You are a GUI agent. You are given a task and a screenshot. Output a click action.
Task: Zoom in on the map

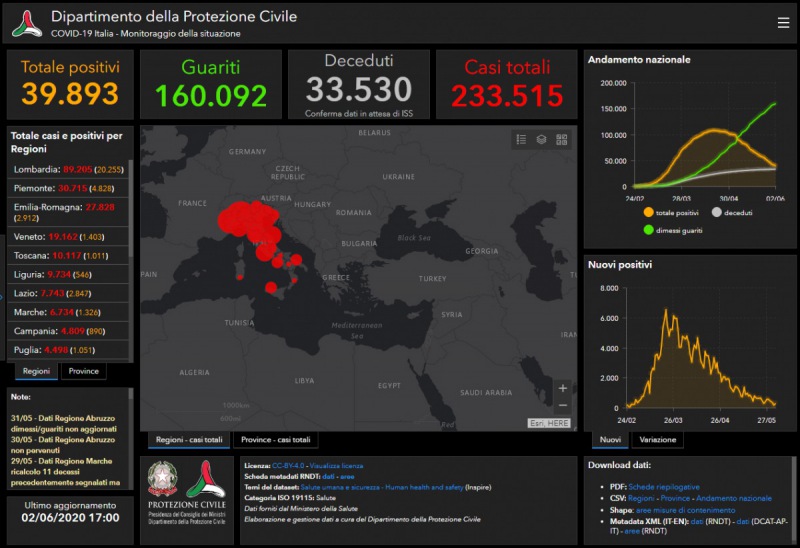tap(563, 388)
